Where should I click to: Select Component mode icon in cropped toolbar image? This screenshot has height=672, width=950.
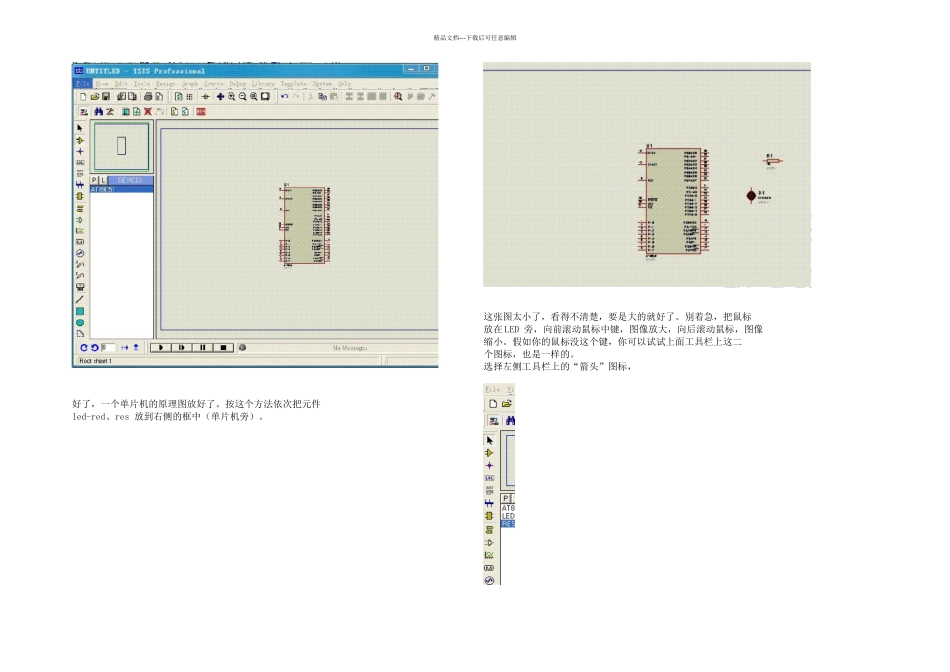[x=490, y=453]
